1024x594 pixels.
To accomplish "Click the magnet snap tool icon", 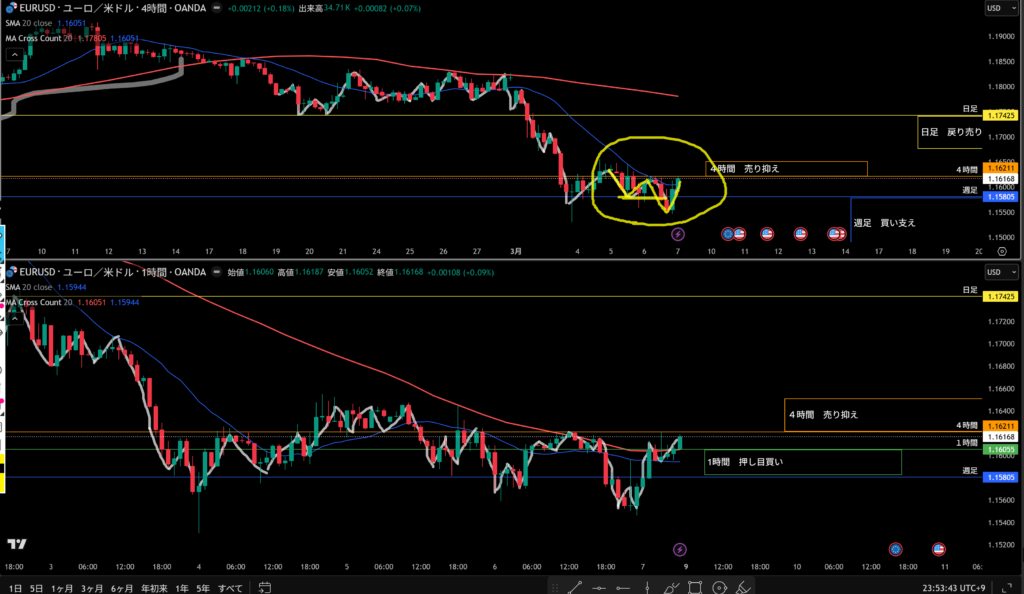I will [x=721, y=587].
